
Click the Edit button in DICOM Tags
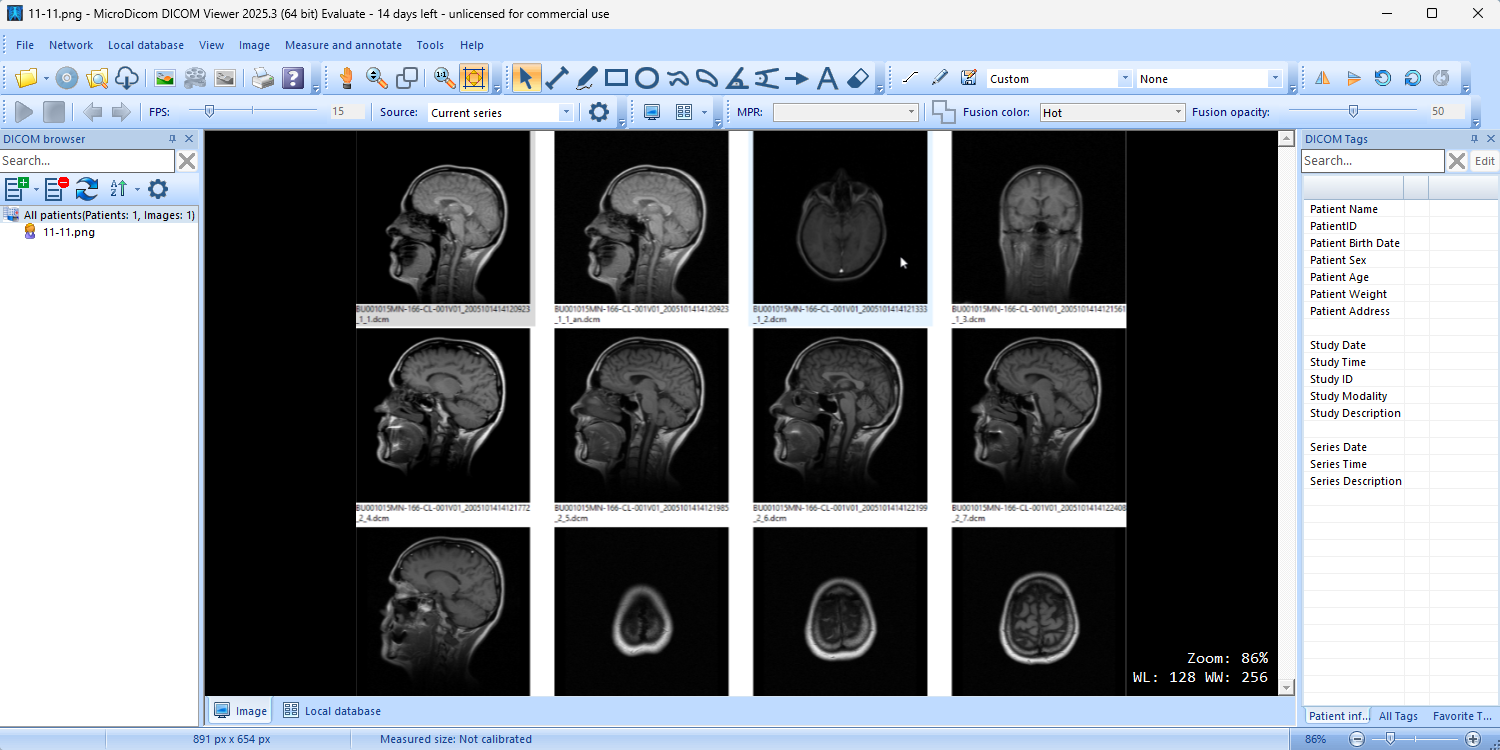coord(1485,161)
